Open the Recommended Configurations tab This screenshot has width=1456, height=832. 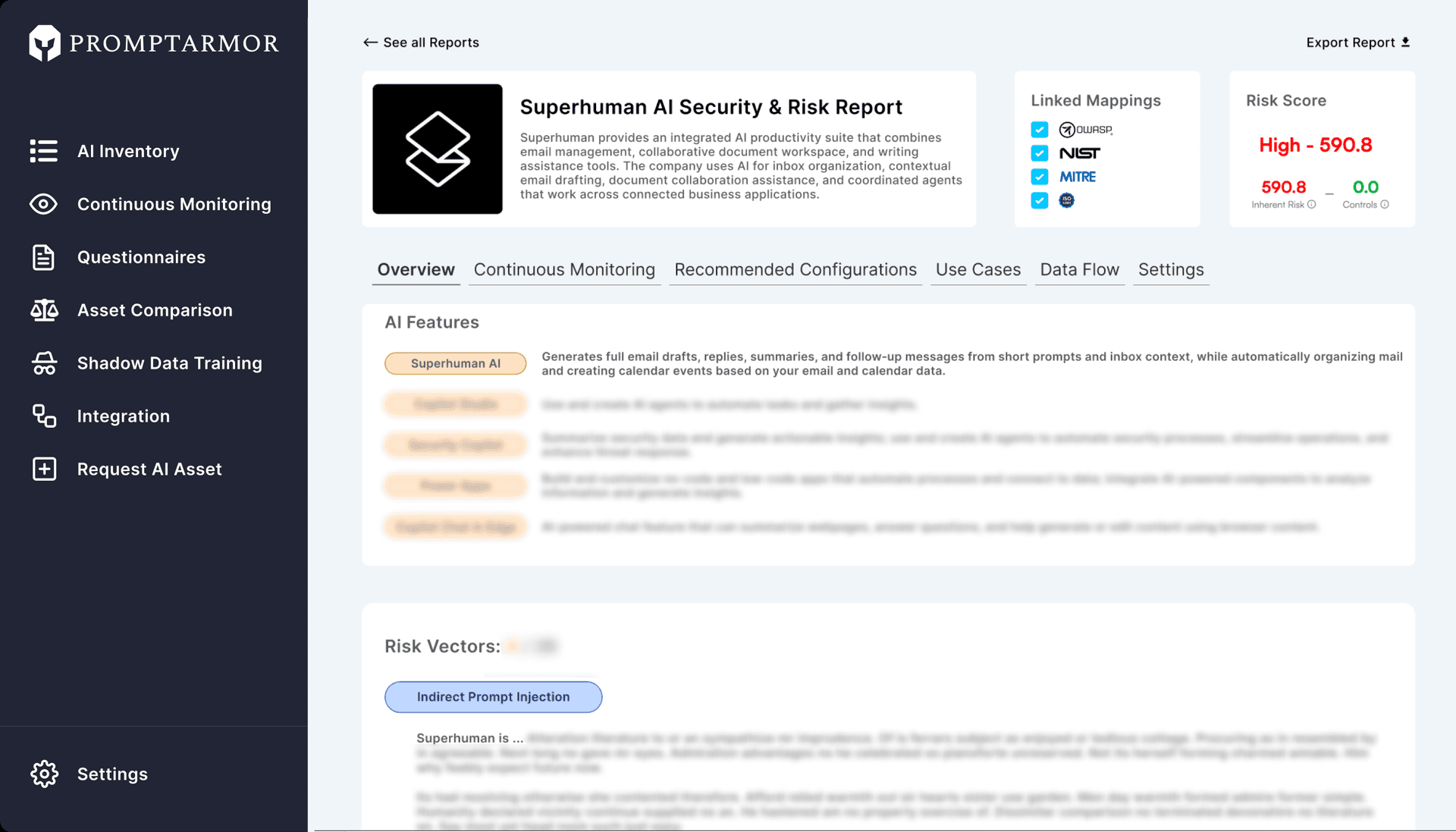tap(795, 270)
